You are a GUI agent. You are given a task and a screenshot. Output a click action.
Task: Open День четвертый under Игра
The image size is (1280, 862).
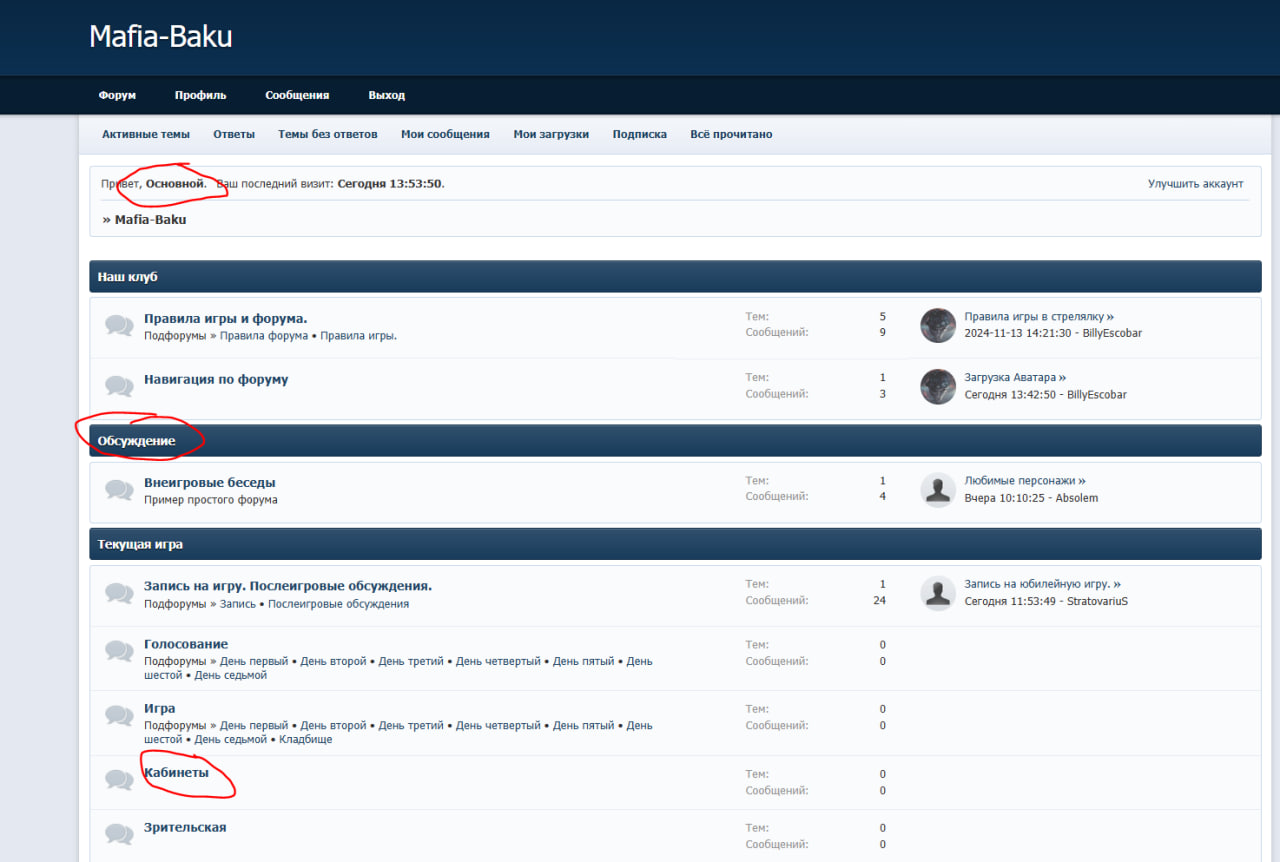point(498,725)
